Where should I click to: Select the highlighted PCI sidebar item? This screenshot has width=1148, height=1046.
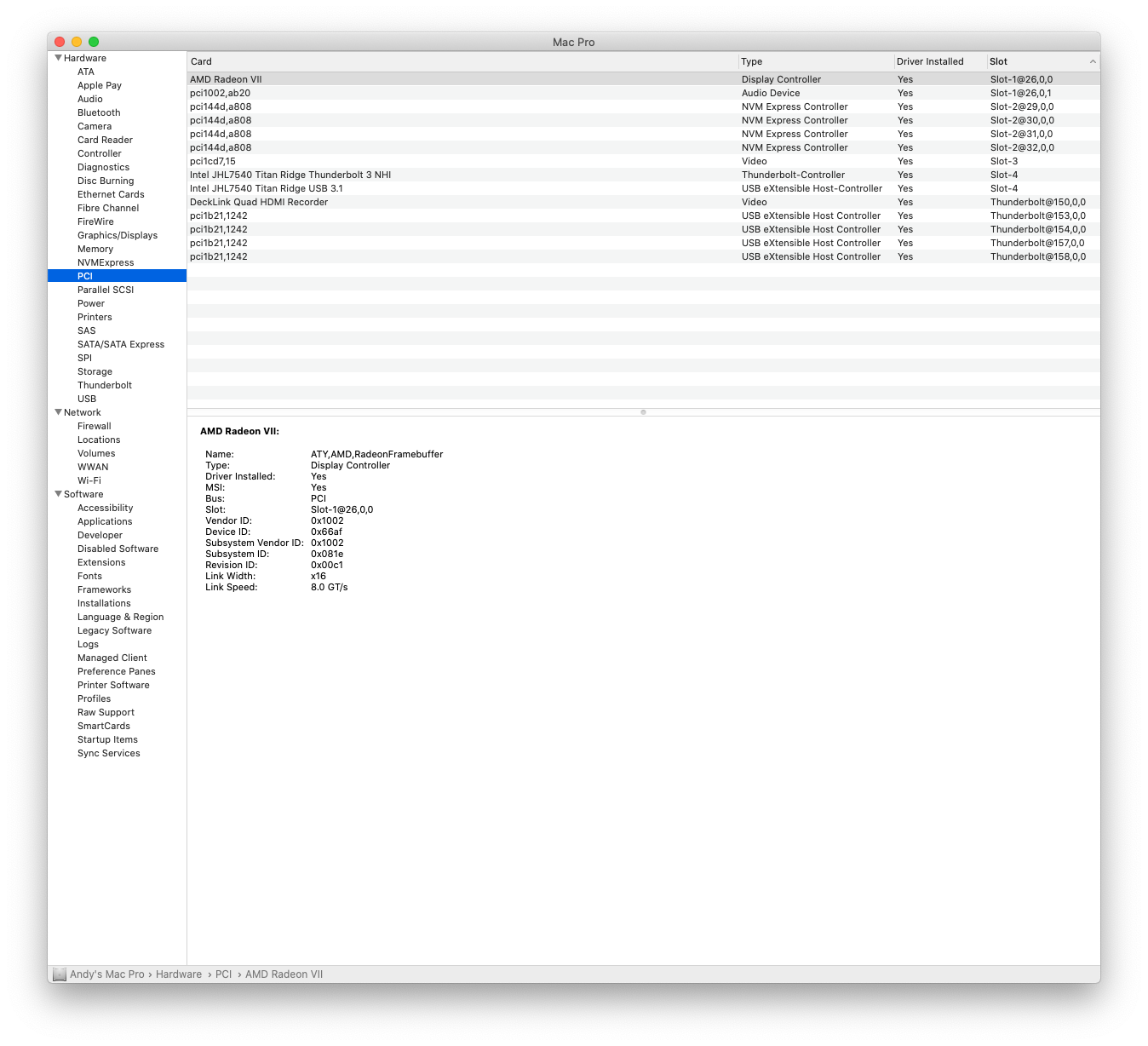(x=117, y=276)
